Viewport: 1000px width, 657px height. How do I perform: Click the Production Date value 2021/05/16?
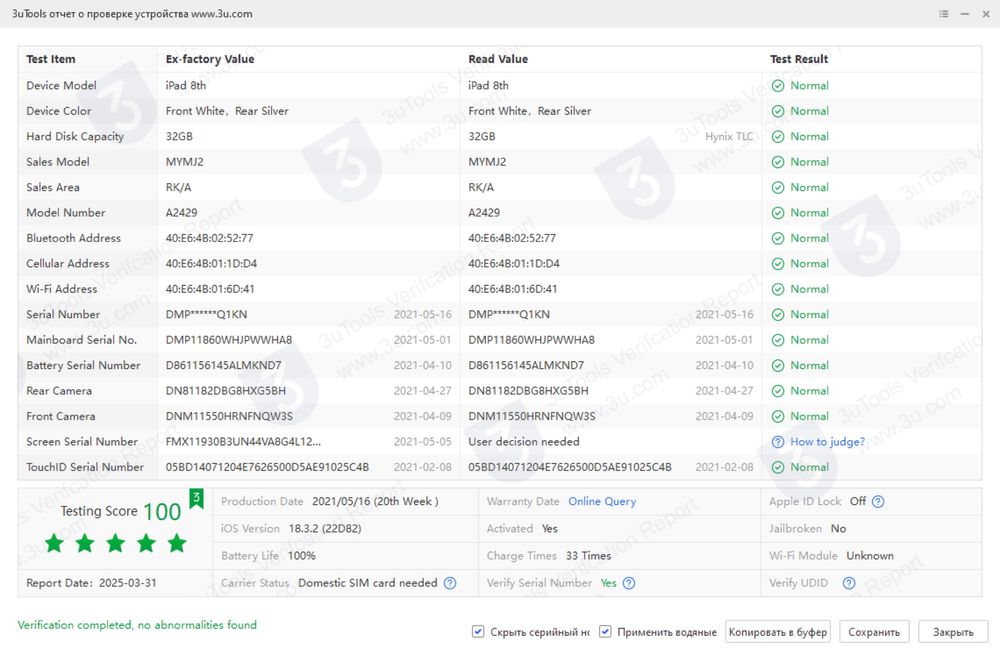click(x=375, y=501)
